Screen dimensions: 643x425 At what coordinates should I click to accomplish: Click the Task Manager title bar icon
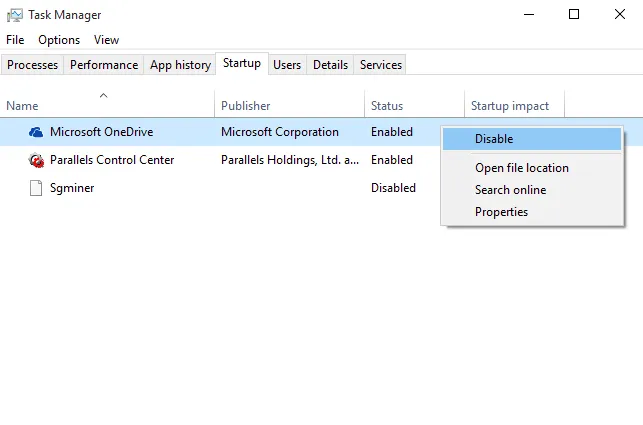15,15
